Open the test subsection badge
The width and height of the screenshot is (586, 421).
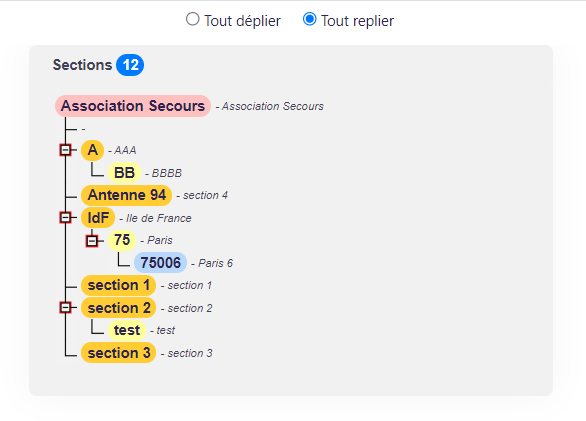point(127,330)
